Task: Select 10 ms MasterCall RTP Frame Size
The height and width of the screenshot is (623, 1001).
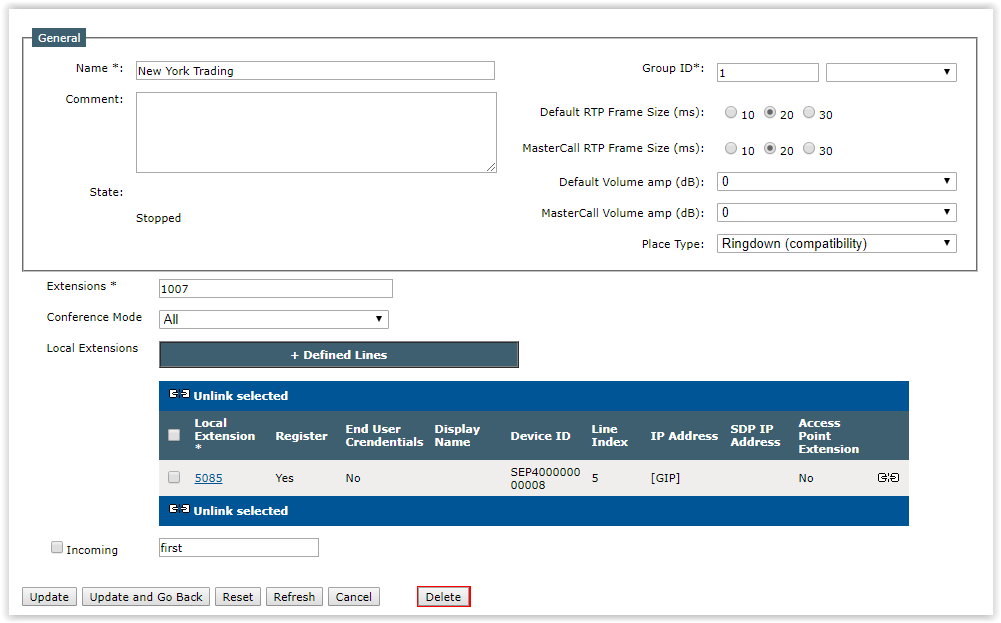Action: tap(731, 148)
